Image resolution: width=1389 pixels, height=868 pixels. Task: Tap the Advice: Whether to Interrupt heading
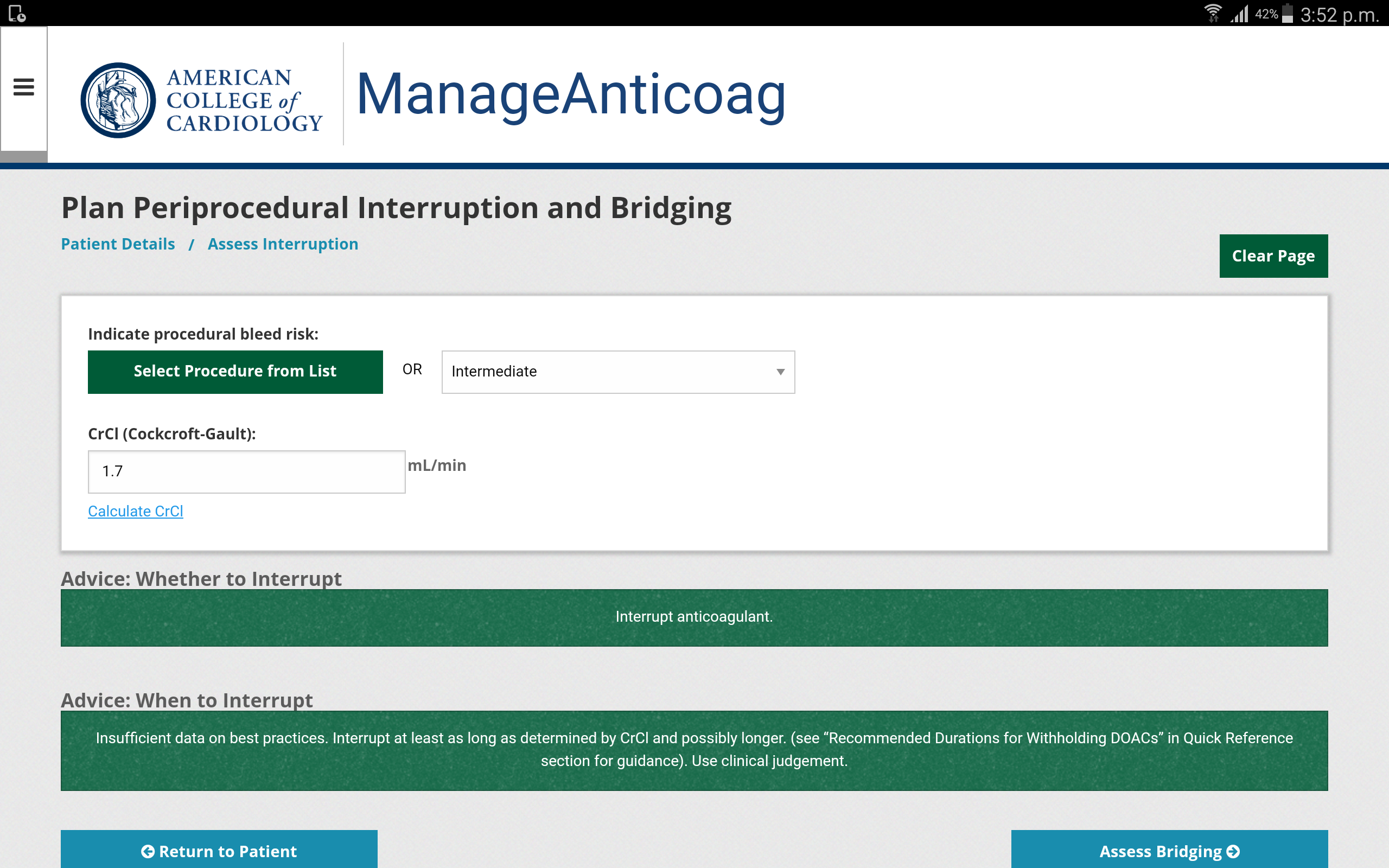201,579
